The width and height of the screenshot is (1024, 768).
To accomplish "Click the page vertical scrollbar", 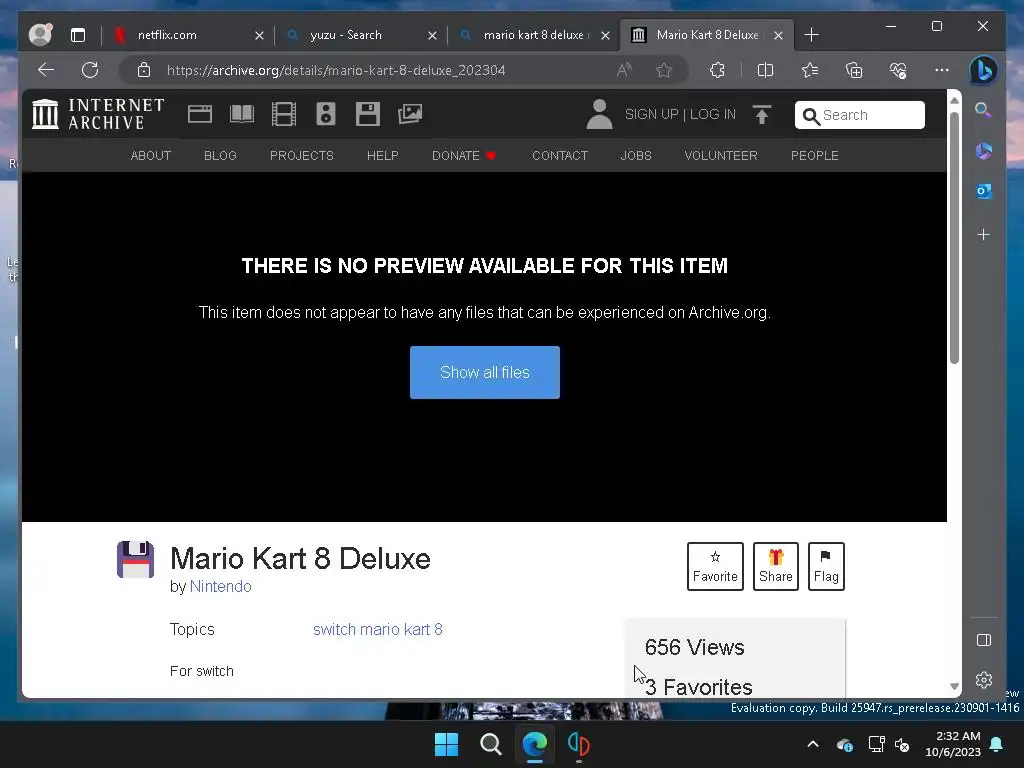I will pyautogui.click(x=954, y=238).
